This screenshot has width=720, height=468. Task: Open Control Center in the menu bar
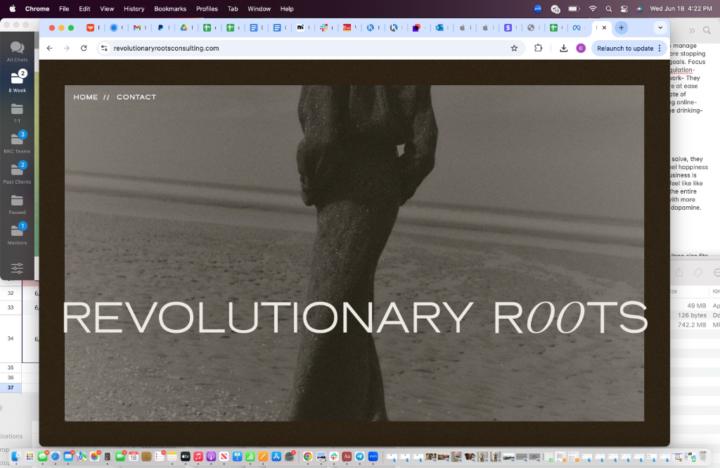(624, 9)
